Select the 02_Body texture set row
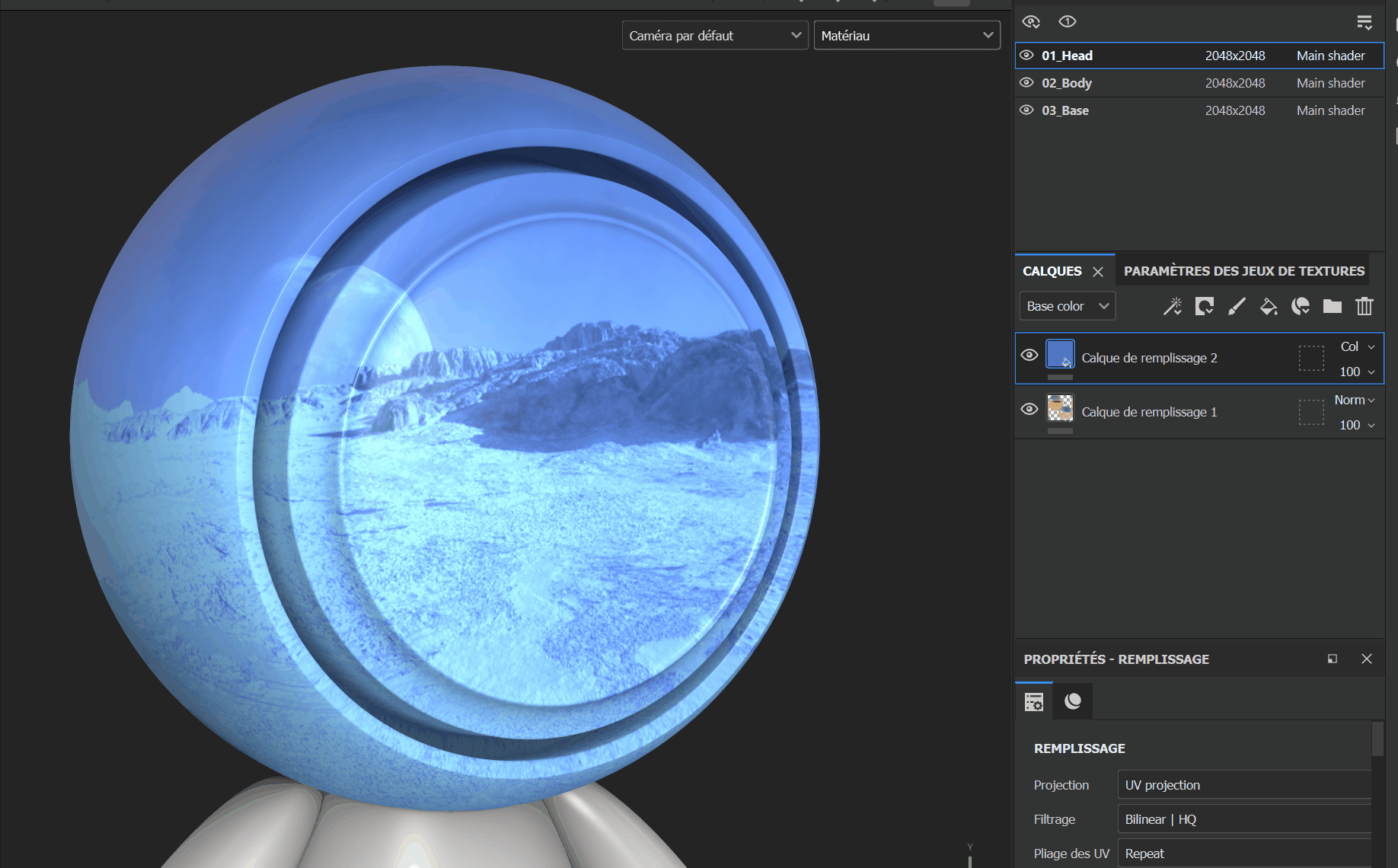This screenshot has width=1398, height=868. [x=1199, y=83]
